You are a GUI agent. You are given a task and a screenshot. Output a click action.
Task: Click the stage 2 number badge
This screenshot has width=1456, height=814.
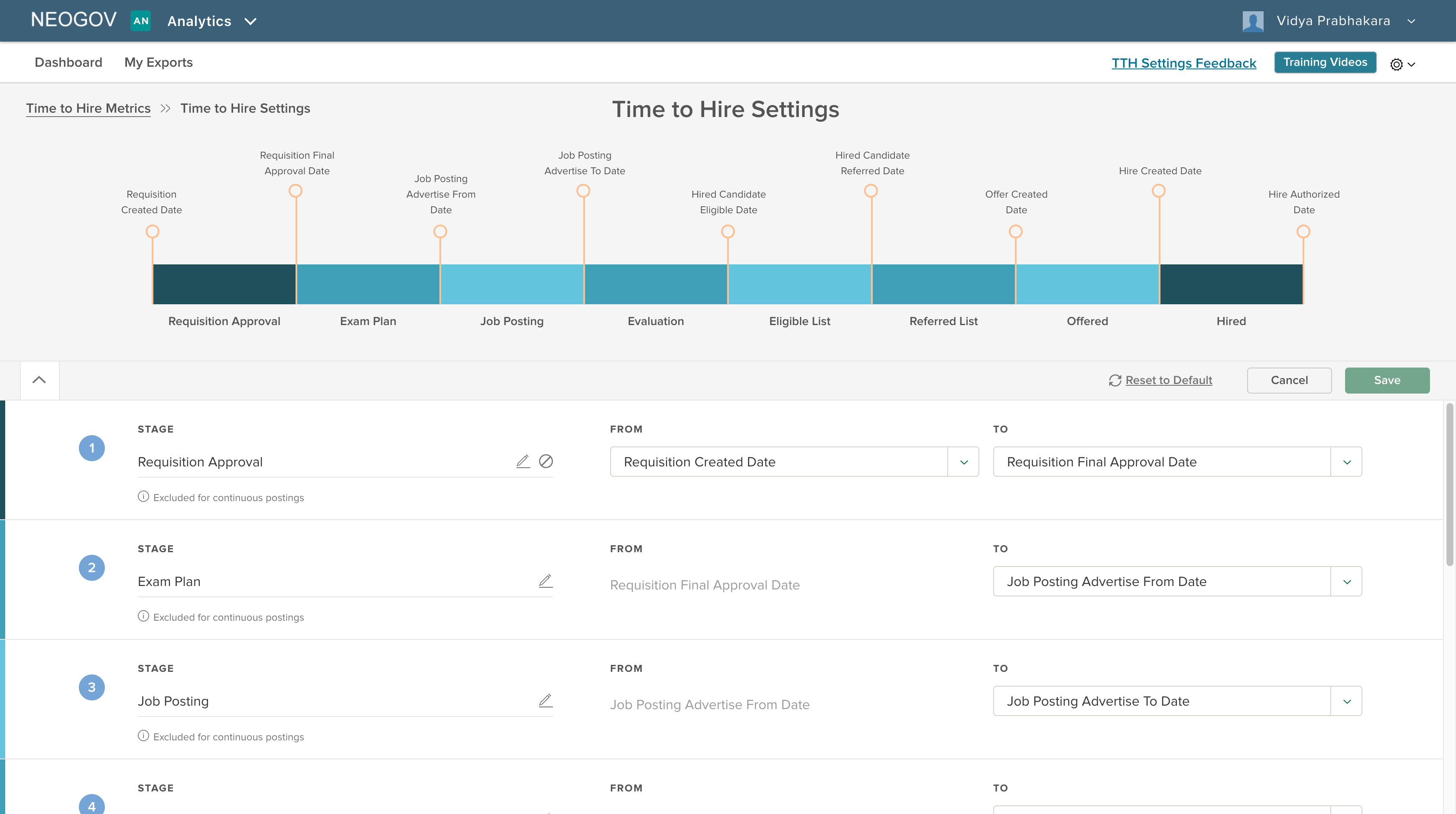91,567
